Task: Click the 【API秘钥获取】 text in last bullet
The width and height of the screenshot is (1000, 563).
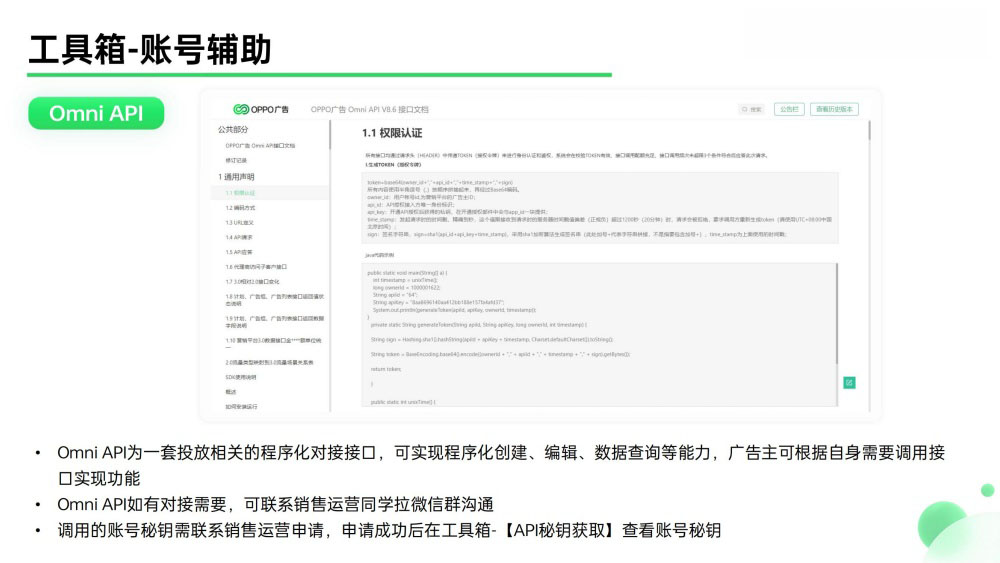Action: pos(560,530)
